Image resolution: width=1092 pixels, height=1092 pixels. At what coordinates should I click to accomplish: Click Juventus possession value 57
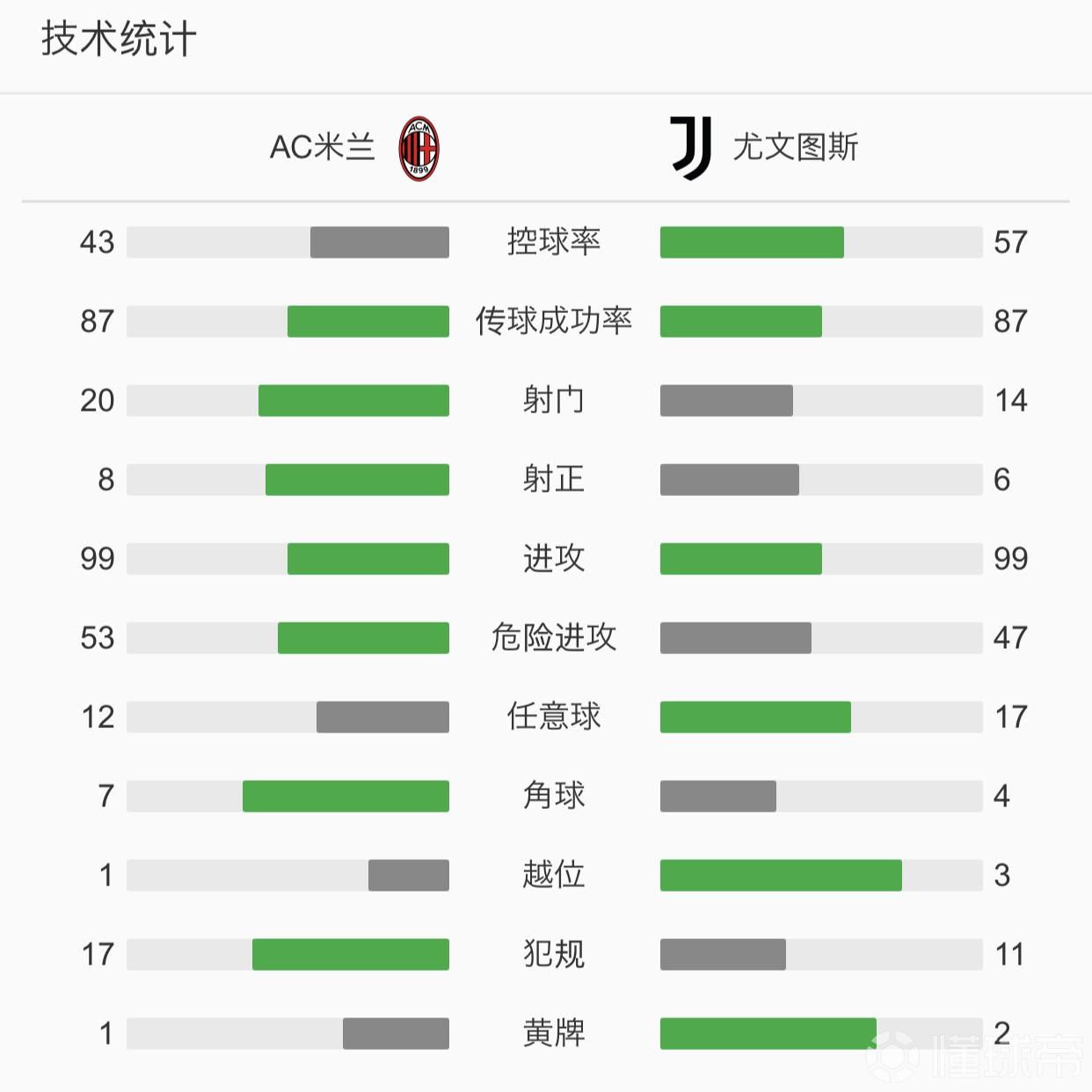pos(1011,243)
